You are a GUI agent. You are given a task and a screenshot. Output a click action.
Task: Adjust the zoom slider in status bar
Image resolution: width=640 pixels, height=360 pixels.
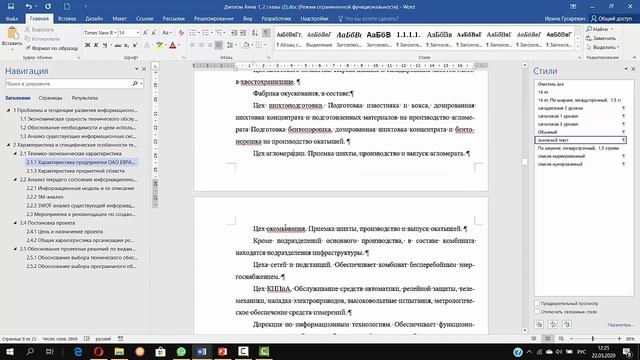click(x=593, y=339)
